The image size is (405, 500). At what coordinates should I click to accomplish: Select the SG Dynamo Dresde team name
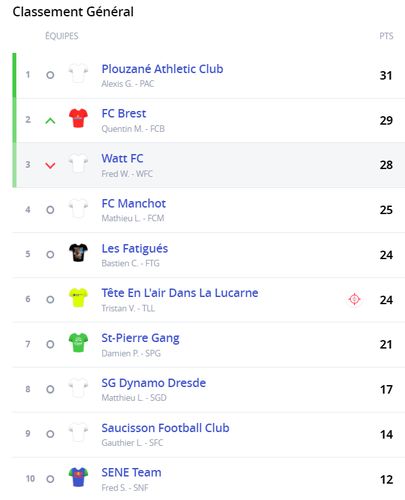153,383
